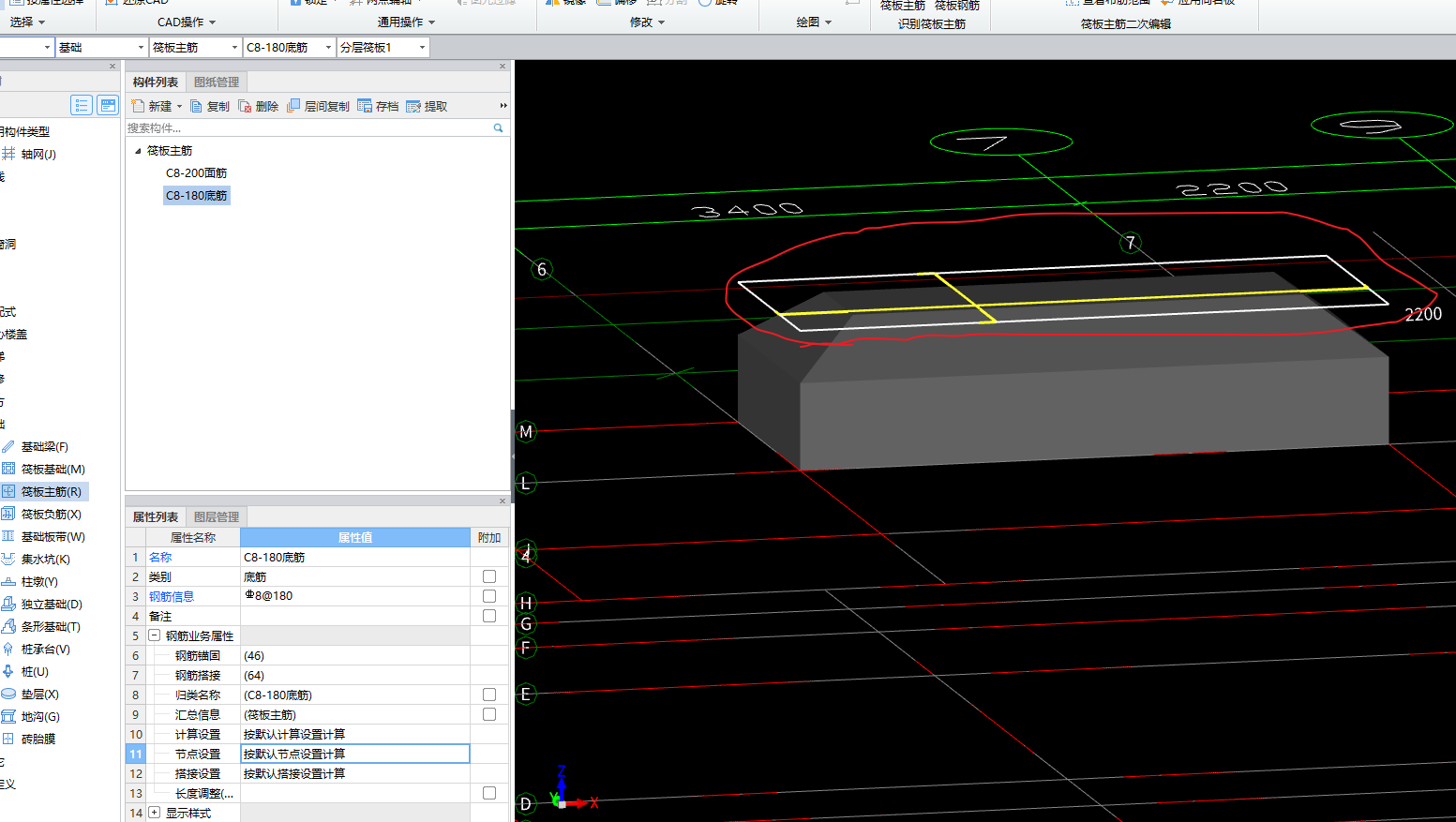Switch to 图层管理 tab
Image resolution: width=1456 pixels, height=822 pixels.
pos(217,517)
